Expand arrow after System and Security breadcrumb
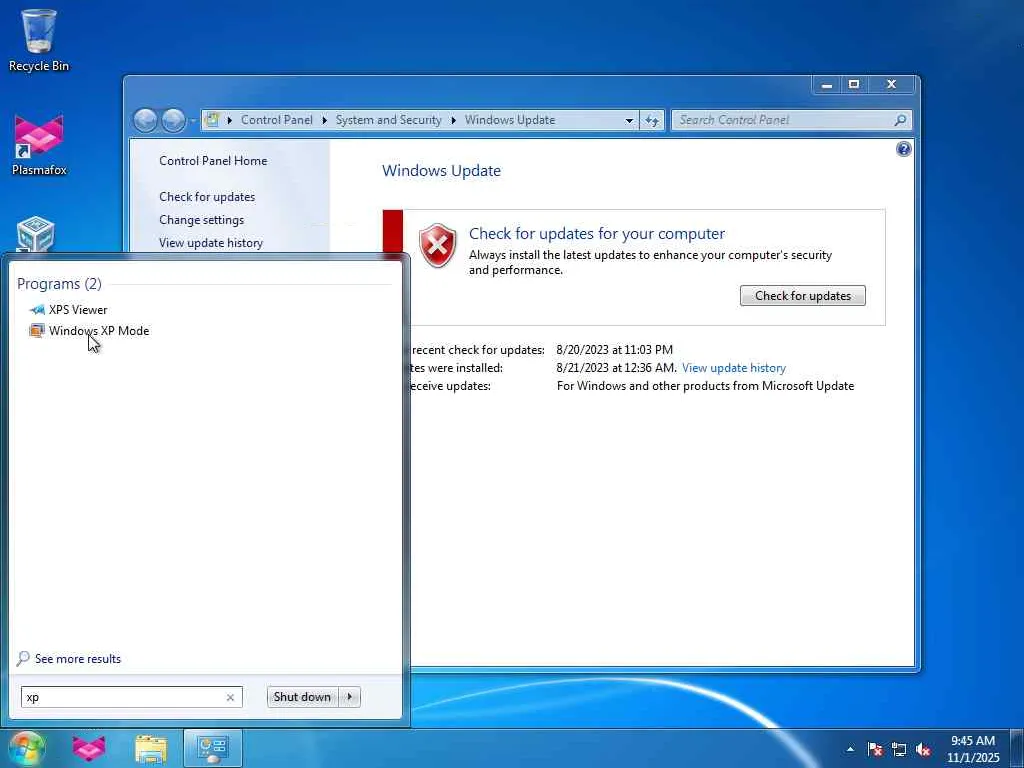This screenshot has width=1024, height=768. click(453, 120)
